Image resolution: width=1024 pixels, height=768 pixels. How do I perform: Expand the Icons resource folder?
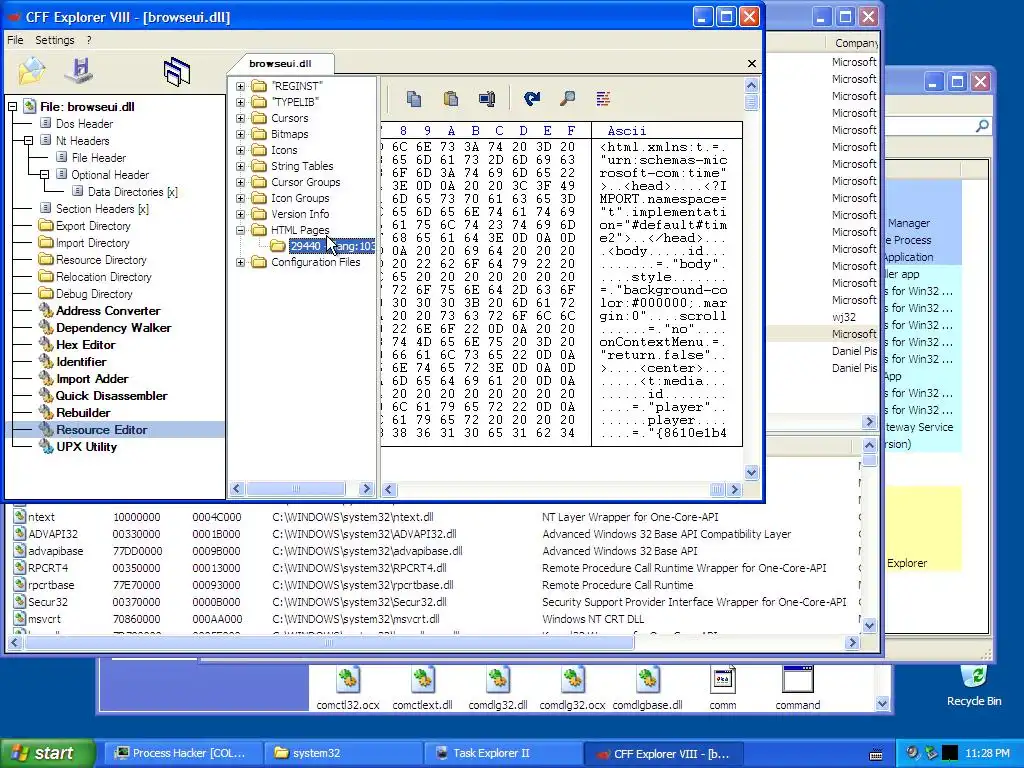click(240, 150)
